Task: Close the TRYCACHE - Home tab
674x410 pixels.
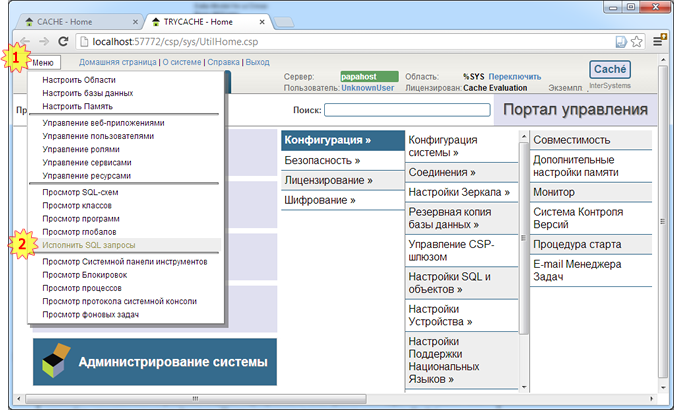Action: (x=262, y=22)
